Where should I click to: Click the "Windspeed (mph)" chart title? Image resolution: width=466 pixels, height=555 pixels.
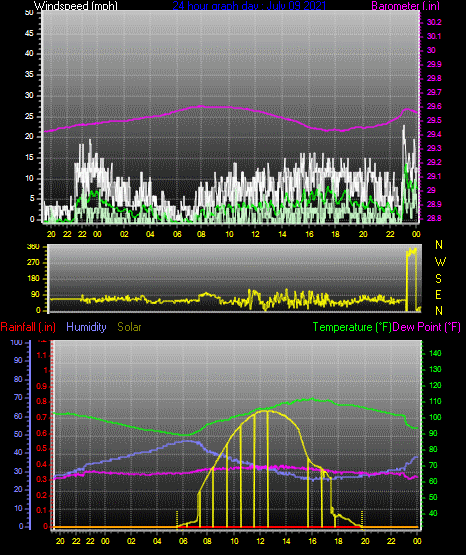tap(76, 6)
